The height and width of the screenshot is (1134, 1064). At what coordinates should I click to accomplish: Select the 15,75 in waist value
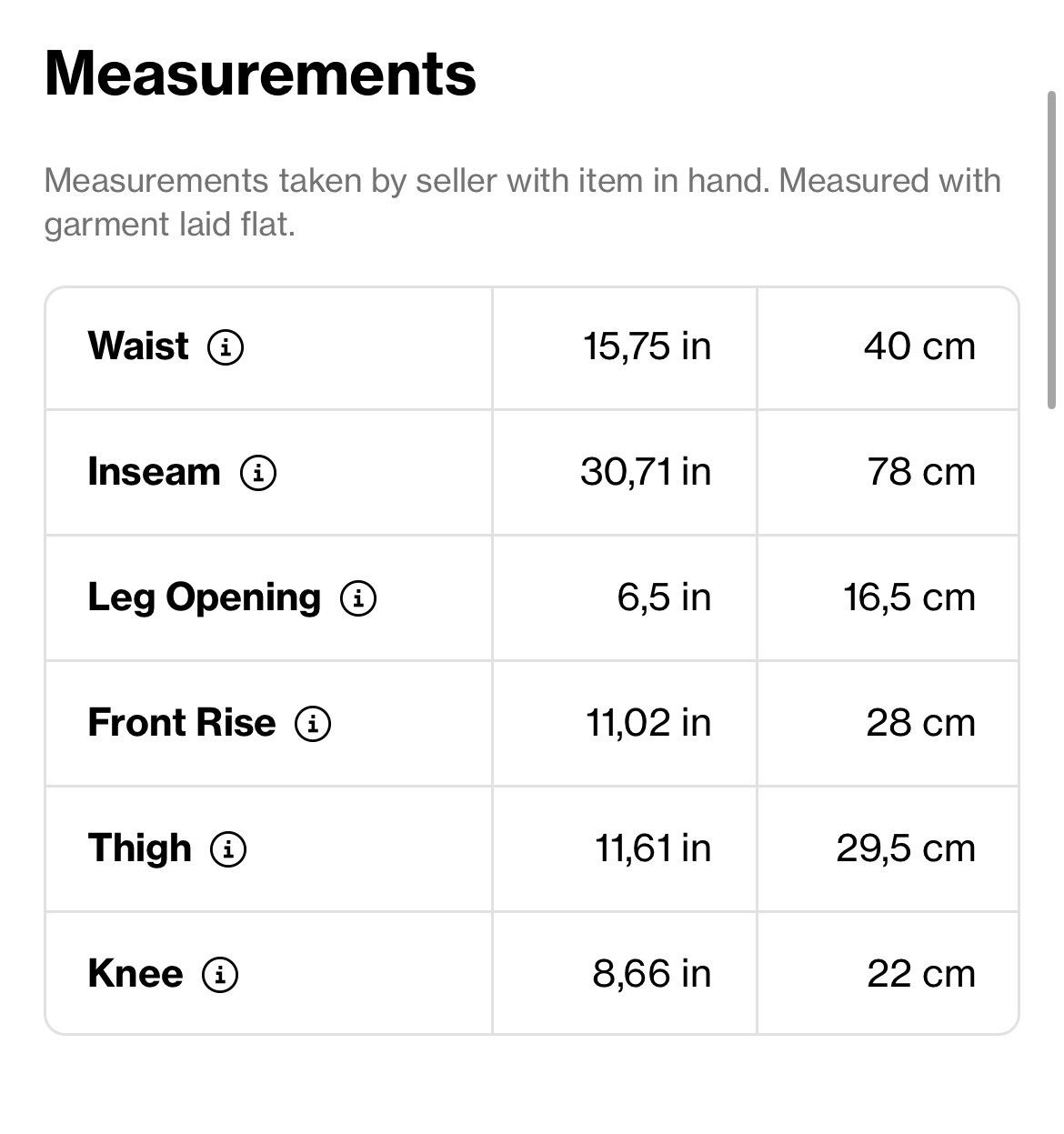(647, 346)
